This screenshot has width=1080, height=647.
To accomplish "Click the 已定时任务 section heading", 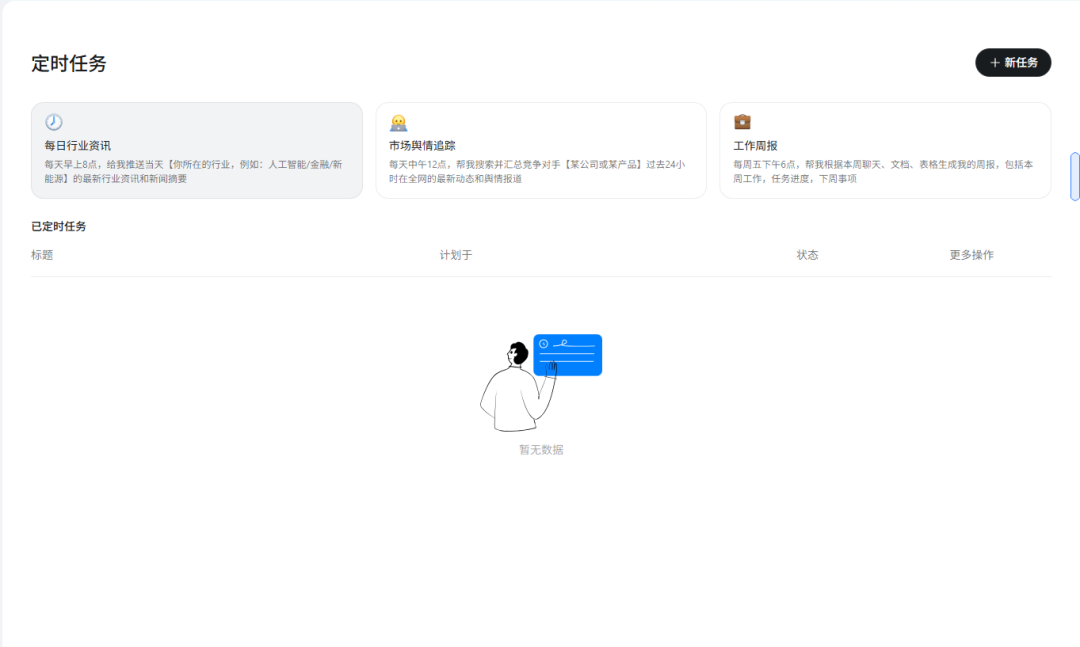I will pyautogui.click(x=57, y=226).
